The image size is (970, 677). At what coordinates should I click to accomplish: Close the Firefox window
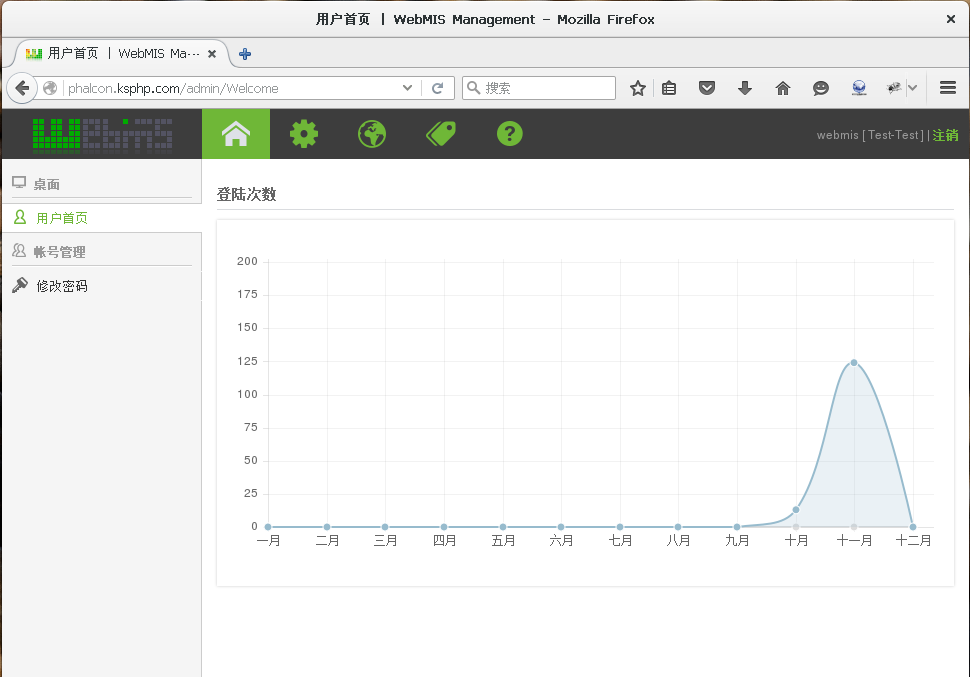(x=951, y=19)
